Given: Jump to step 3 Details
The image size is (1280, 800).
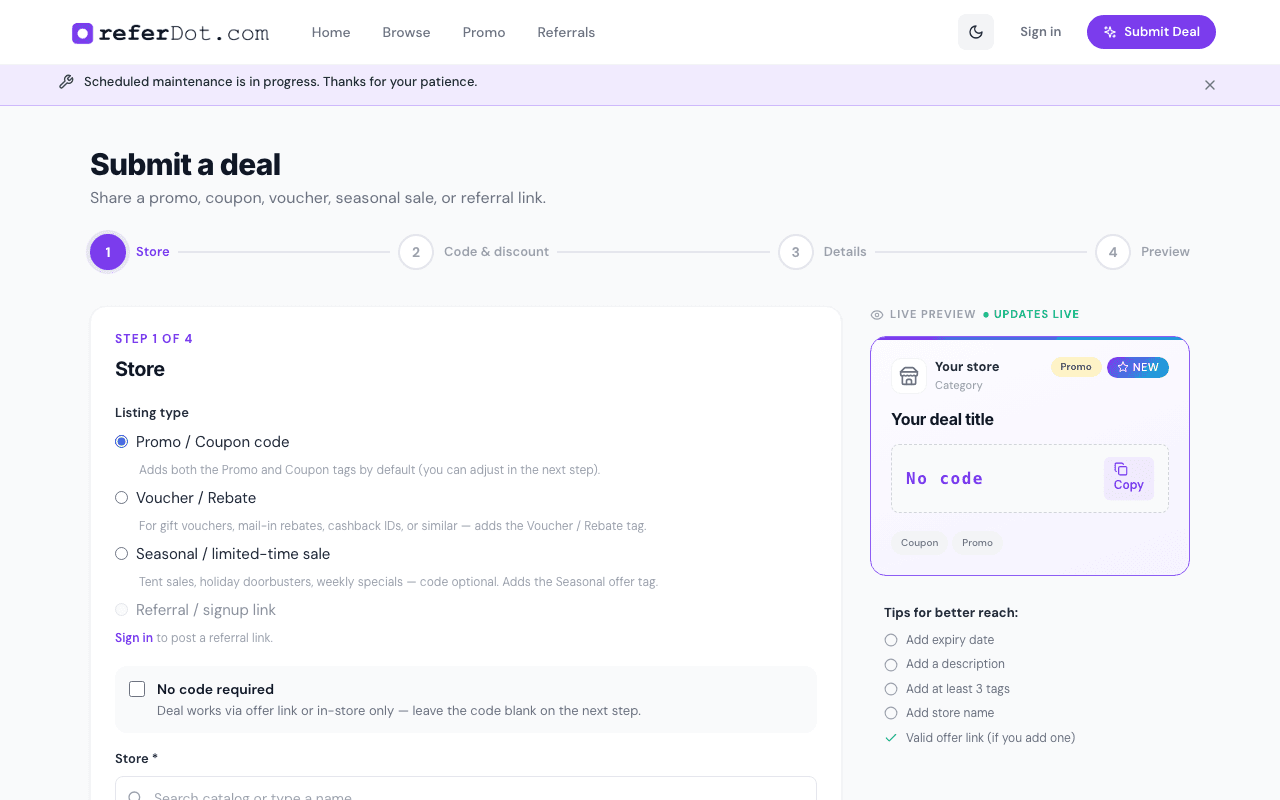Looking at the screenshot, I should coord(823,252).
